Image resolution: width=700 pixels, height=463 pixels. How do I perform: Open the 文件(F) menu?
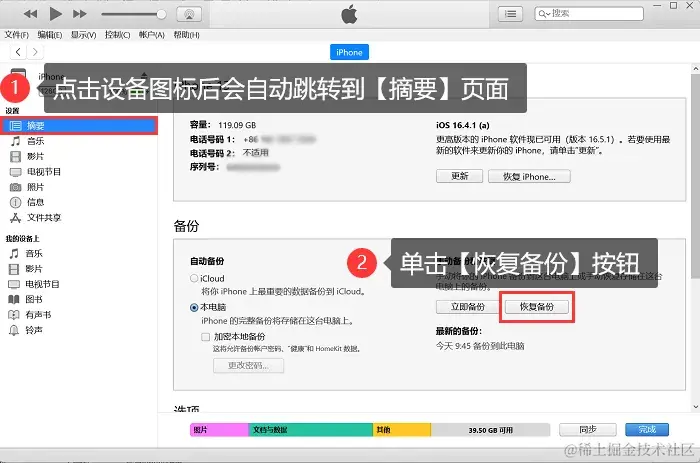coord(17,35)
